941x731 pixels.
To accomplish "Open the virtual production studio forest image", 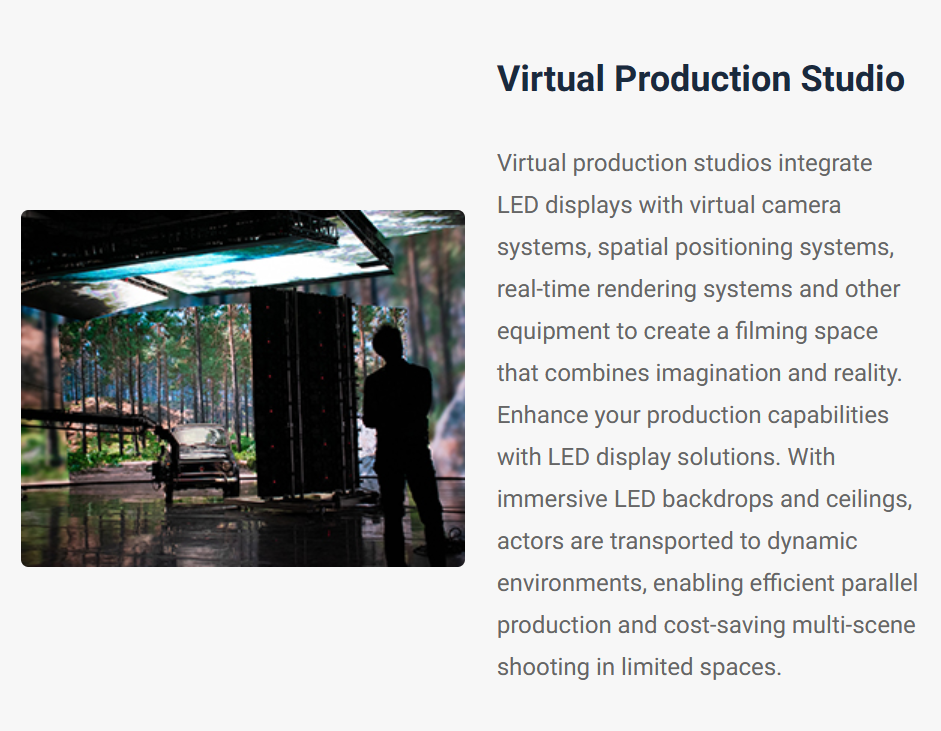I will click(x=243, y=388).
